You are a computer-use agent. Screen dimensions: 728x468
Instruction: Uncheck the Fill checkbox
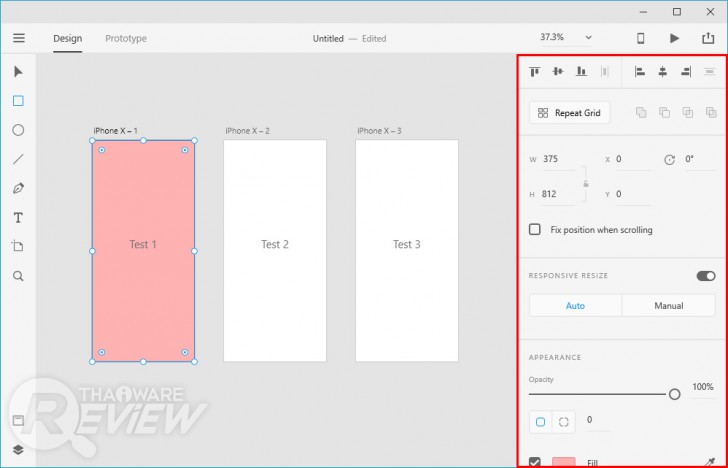click(x=535, y=462)
